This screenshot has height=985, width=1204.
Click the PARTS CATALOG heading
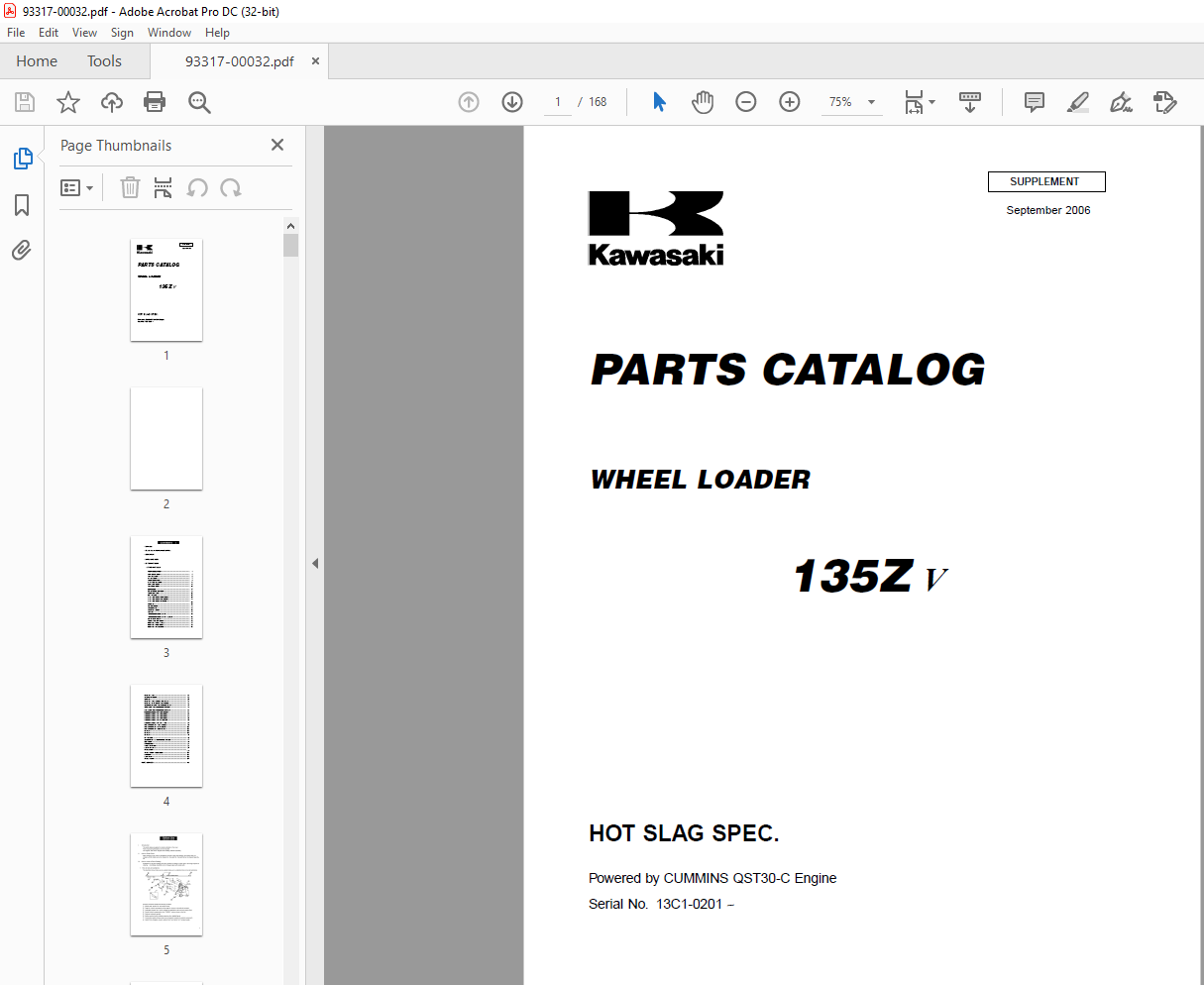coord(788,370)
